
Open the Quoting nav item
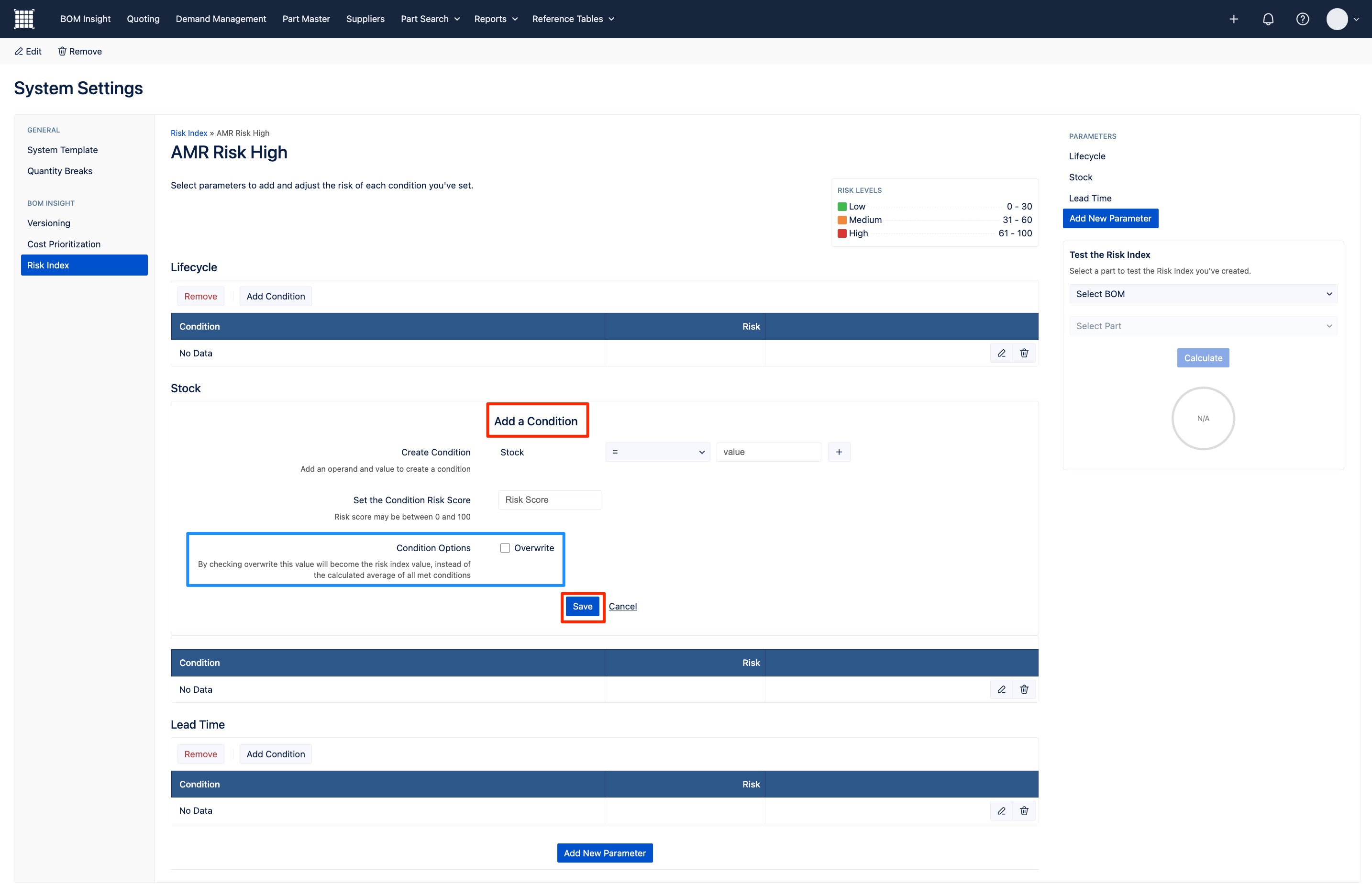click(x=143, y=19)
